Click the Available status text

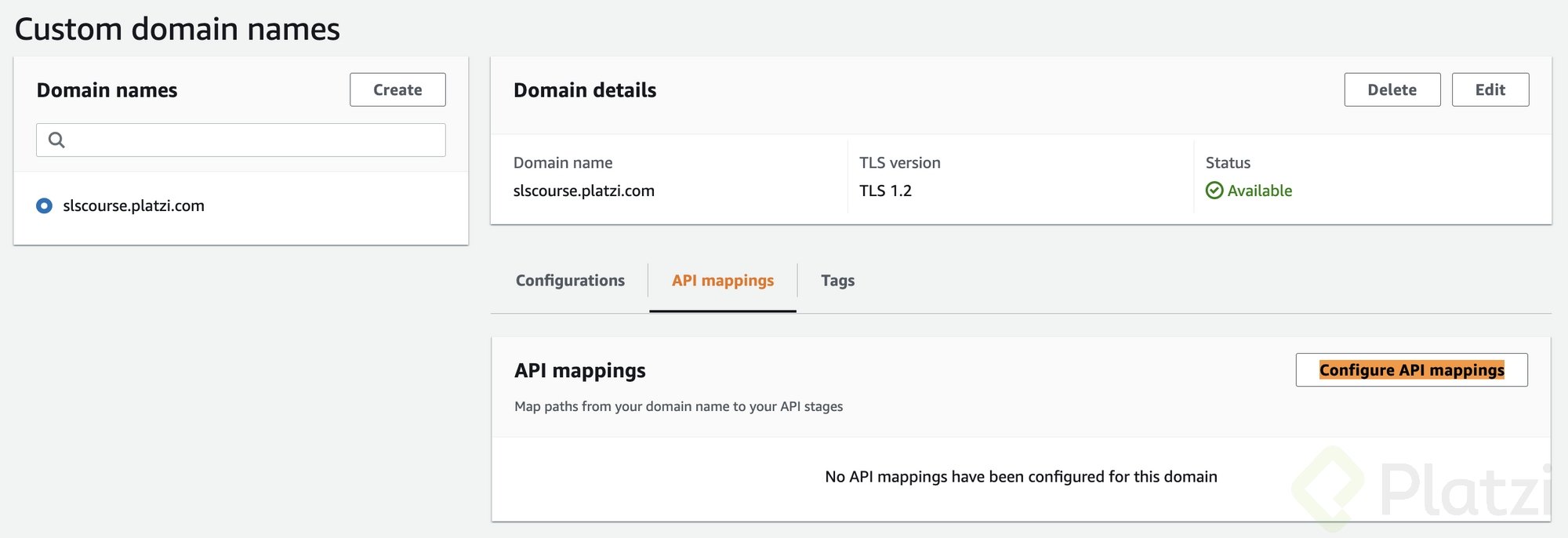(1259, 191)
